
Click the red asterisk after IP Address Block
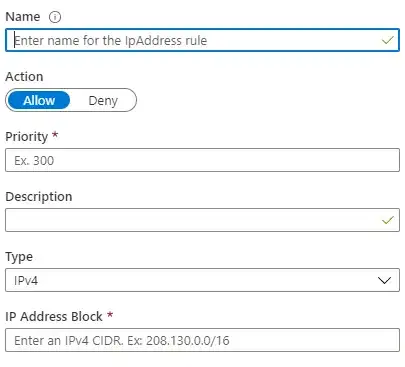(x=110, y=315)
